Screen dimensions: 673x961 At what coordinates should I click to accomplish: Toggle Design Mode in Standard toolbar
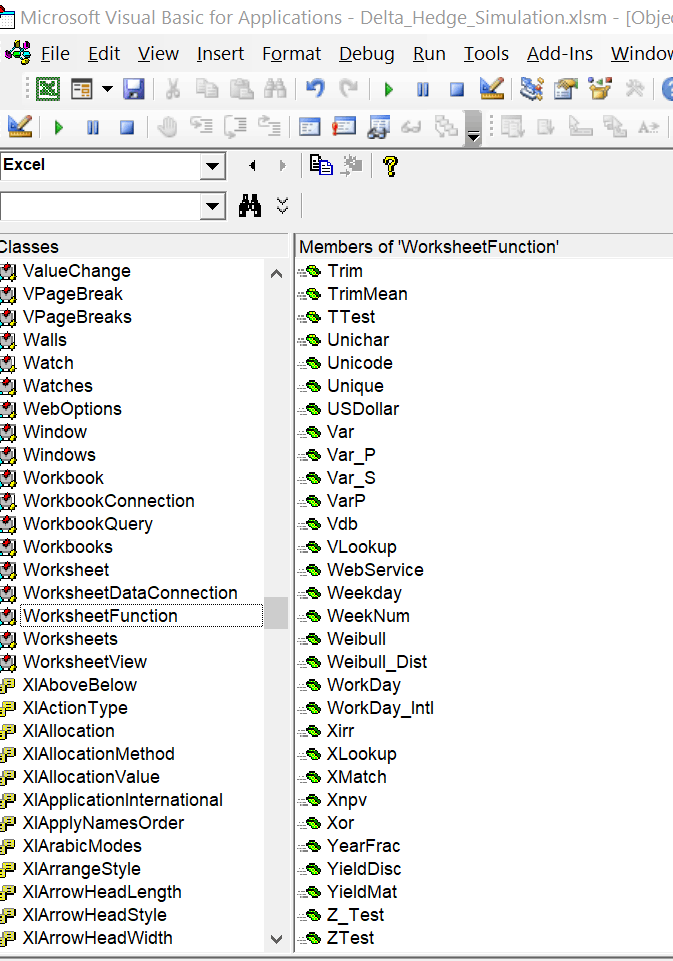tap(492, 89)
